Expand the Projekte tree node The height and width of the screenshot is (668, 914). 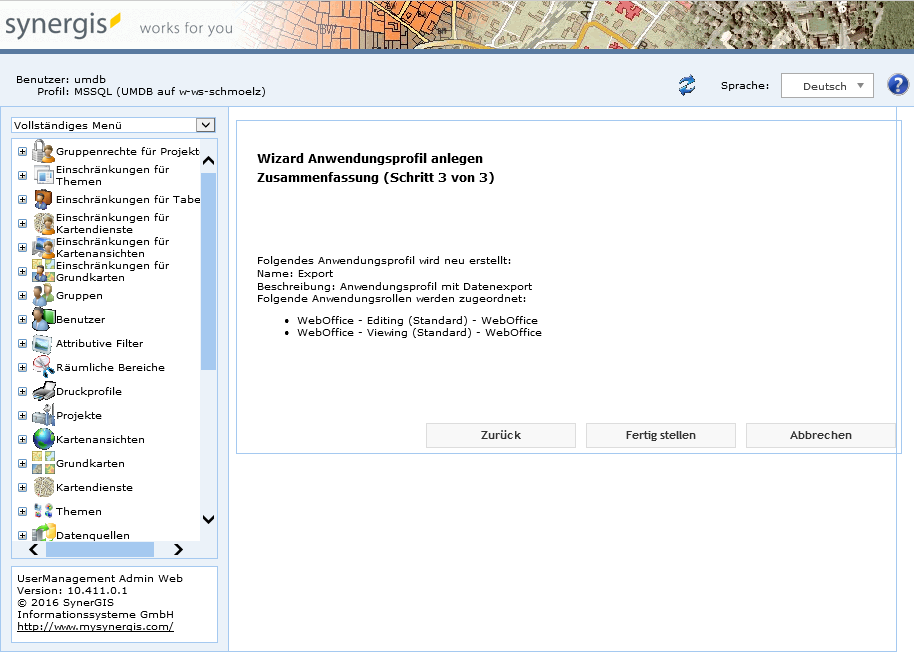tap(22, 416)
